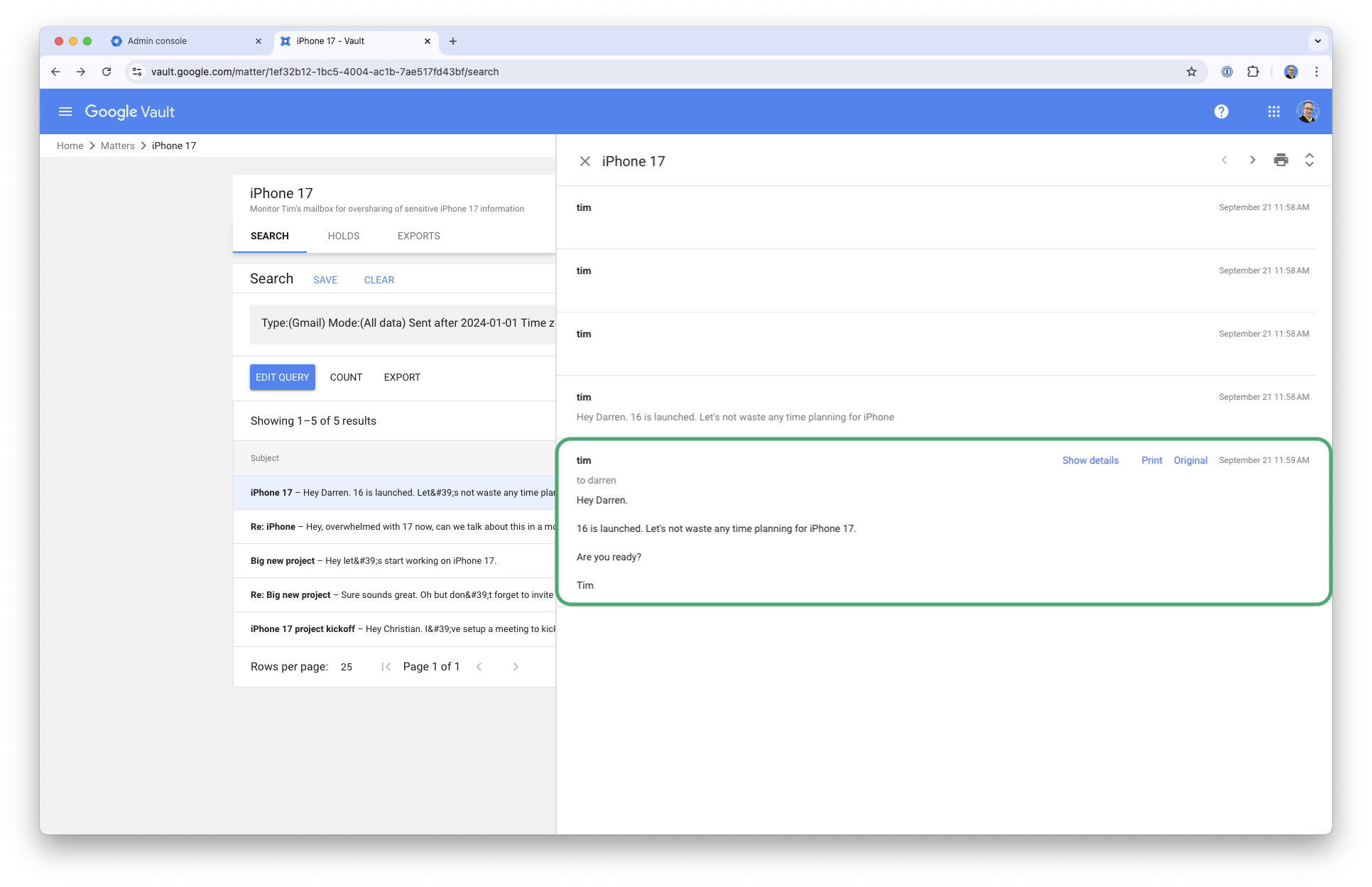This screenshot has height=887, width=1372.
Task: Close the Admin console tab
Action: tap(258, 41)
